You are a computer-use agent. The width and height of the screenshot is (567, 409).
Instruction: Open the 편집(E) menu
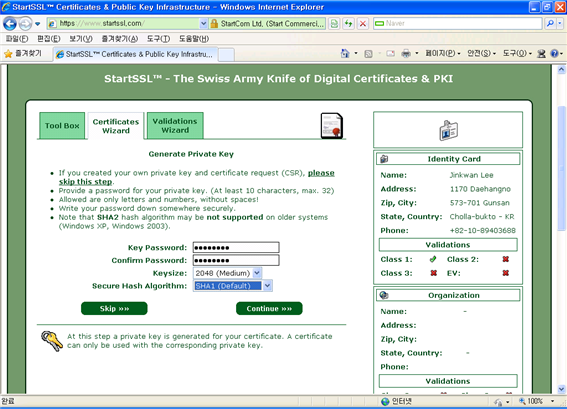tap(49, 39)
